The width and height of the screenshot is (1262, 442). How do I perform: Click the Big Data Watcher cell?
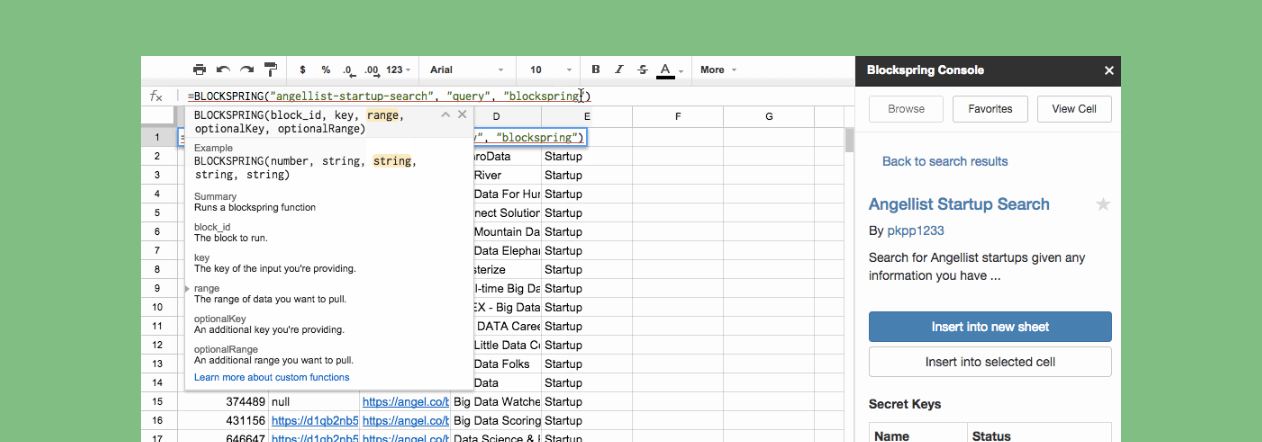coord(496,402)
